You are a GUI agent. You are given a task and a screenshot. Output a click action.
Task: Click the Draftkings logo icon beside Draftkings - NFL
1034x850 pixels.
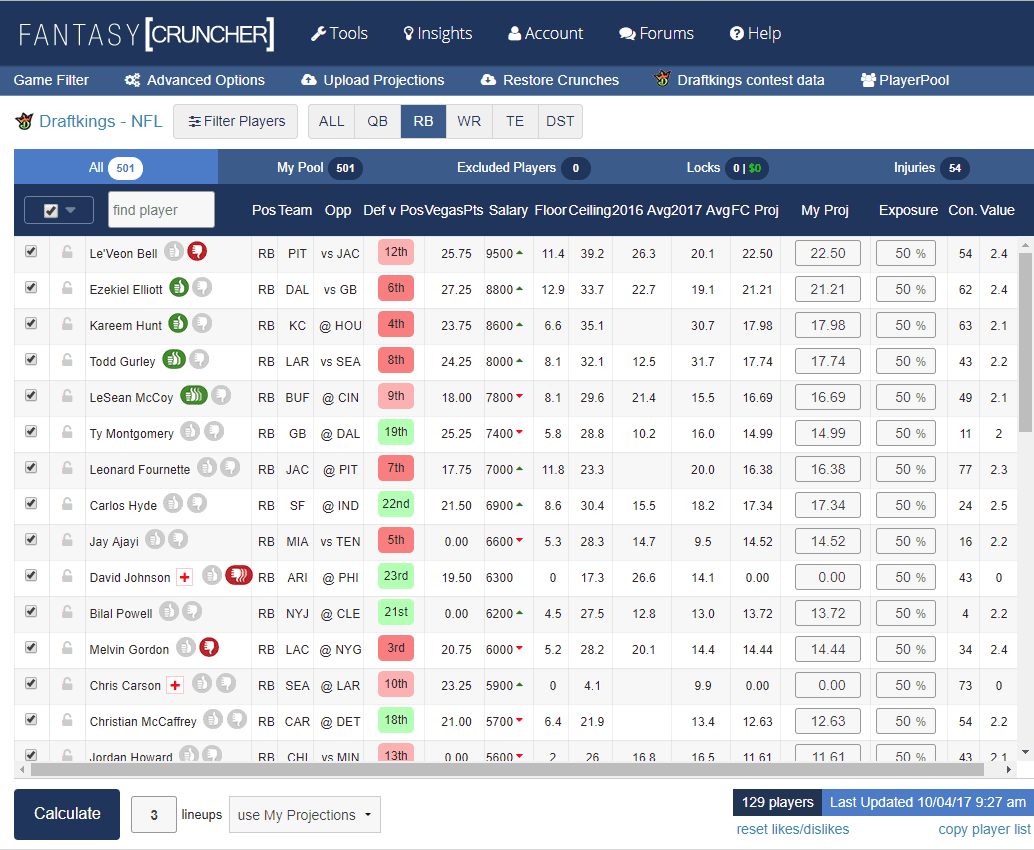coord(24,121)
